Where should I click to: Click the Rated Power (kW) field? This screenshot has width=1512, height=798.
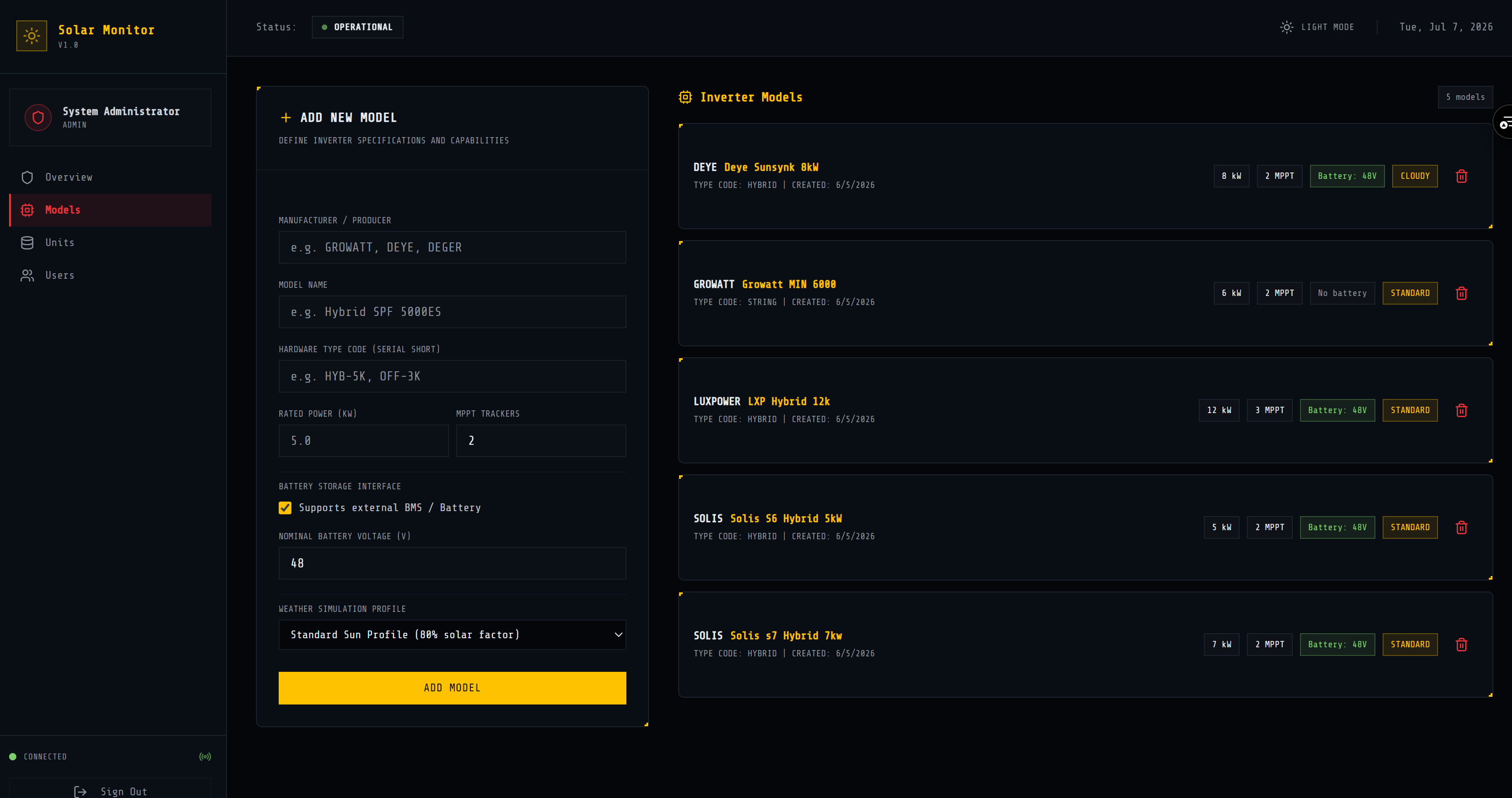pyautogui.click(x=363, y=441)
